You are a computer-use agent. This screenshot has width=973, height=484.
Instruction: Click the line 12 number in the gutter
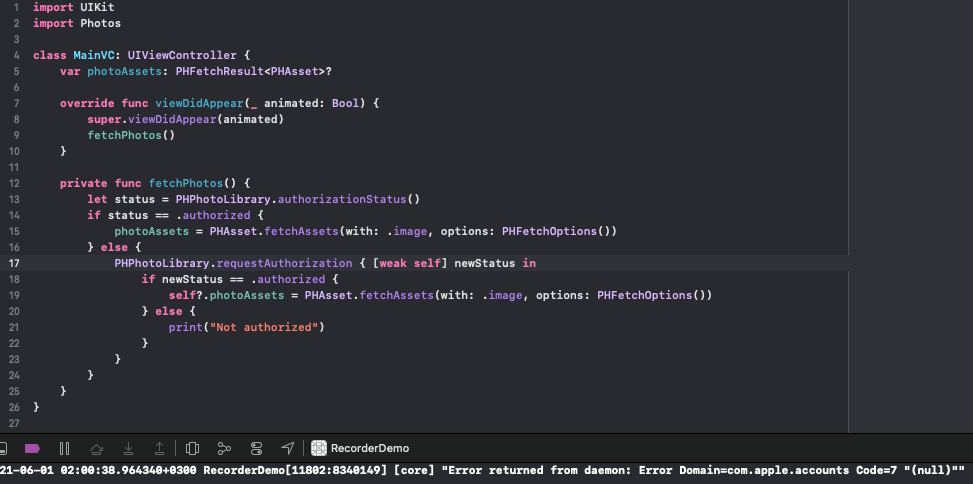click(x=14, y=183)
